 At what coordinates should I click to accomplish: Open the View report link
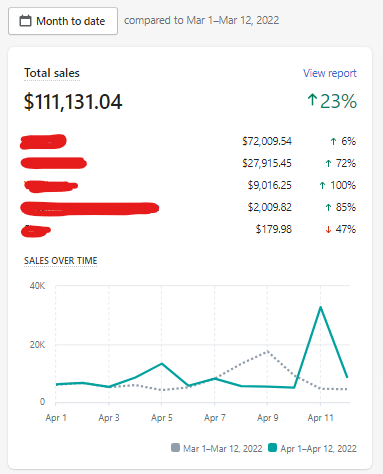click(330, 73)
